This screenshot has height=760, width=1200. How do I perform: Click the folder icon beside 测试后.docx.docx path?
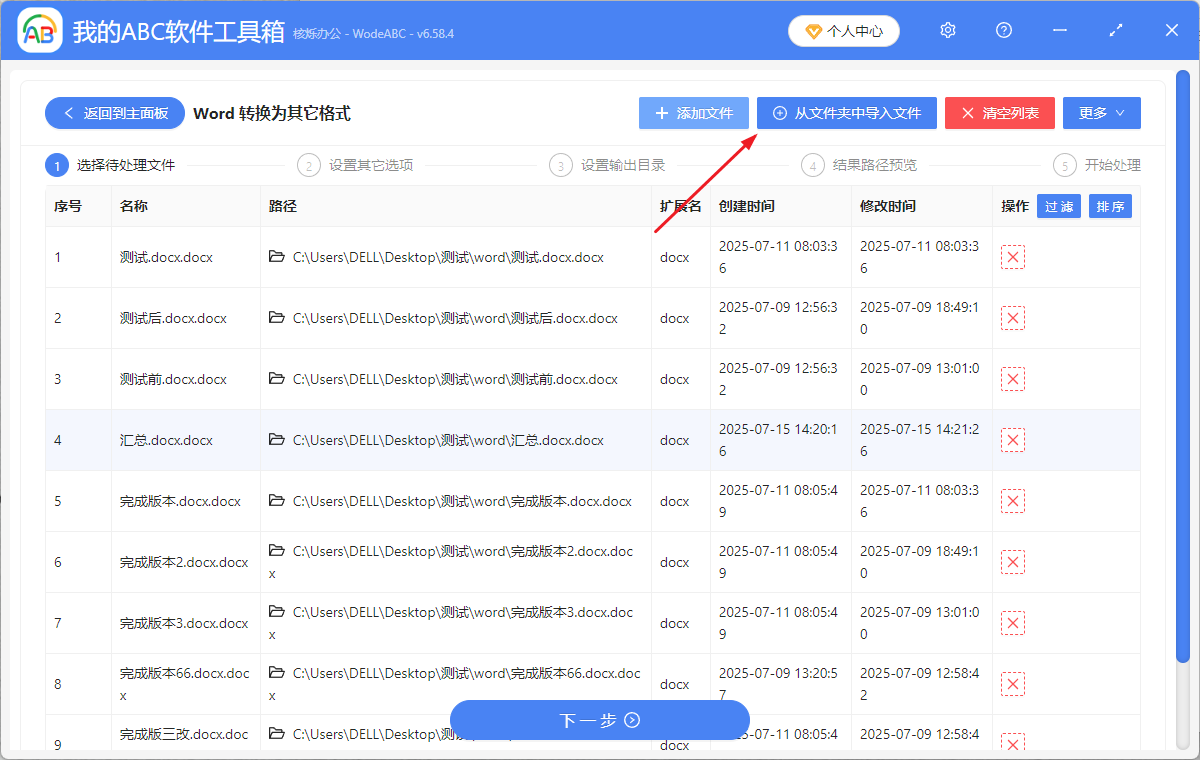(x=278, y=317)
